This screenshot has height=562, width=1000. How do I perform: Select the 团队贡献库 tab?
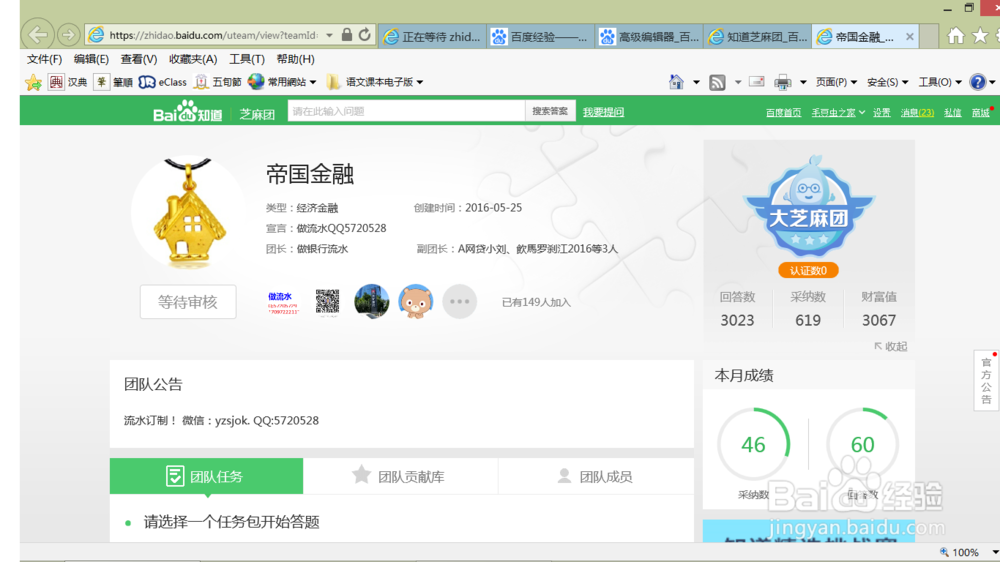401,476
